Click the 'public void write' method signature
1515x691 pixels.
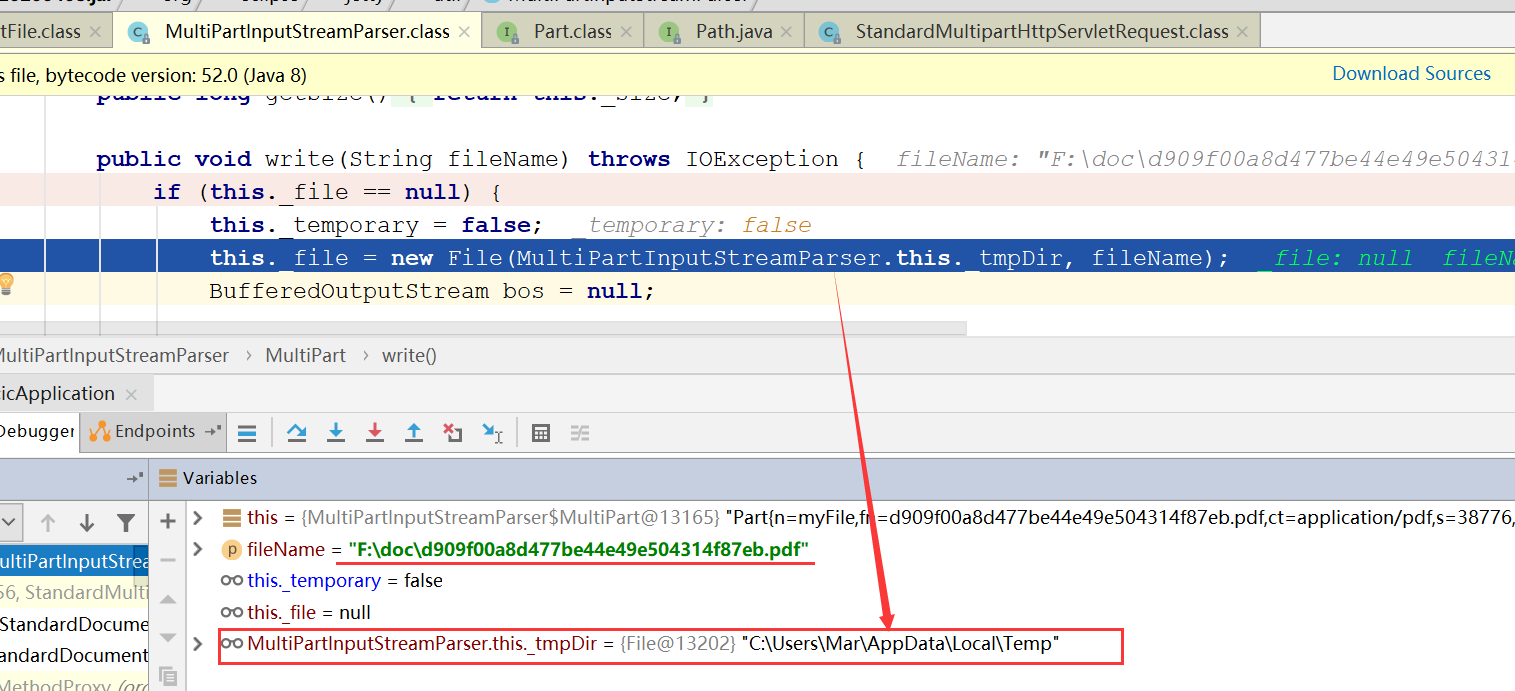click(x=480, y=159)
